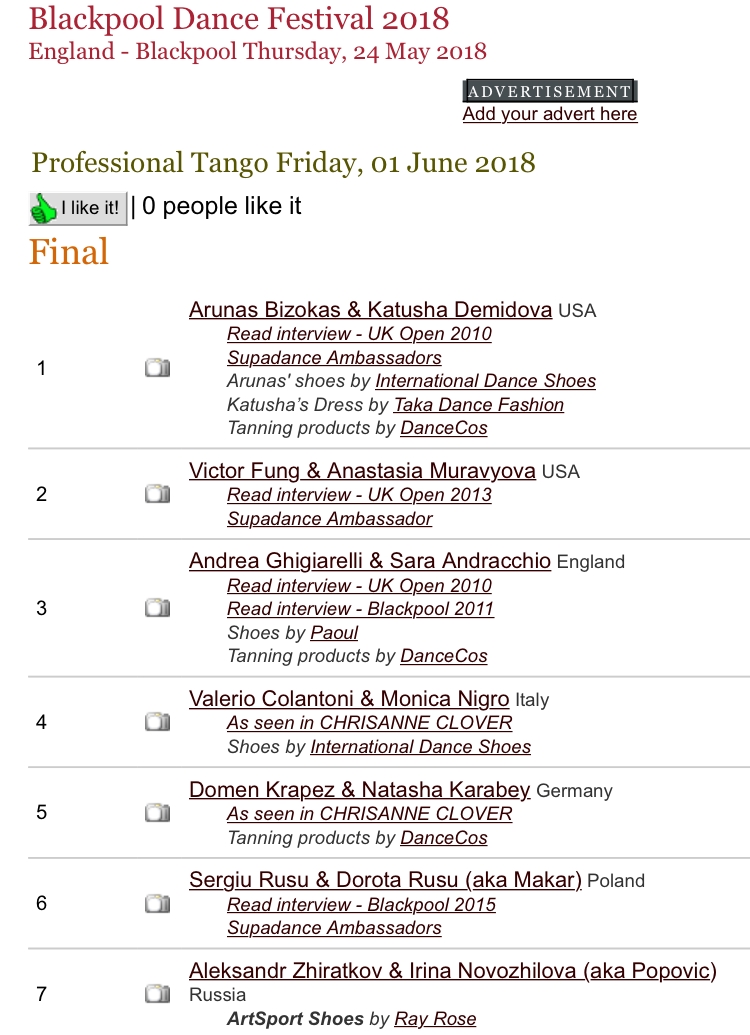
Task: Click Read interview - Blackpool 2015
Action: point(361,904)
